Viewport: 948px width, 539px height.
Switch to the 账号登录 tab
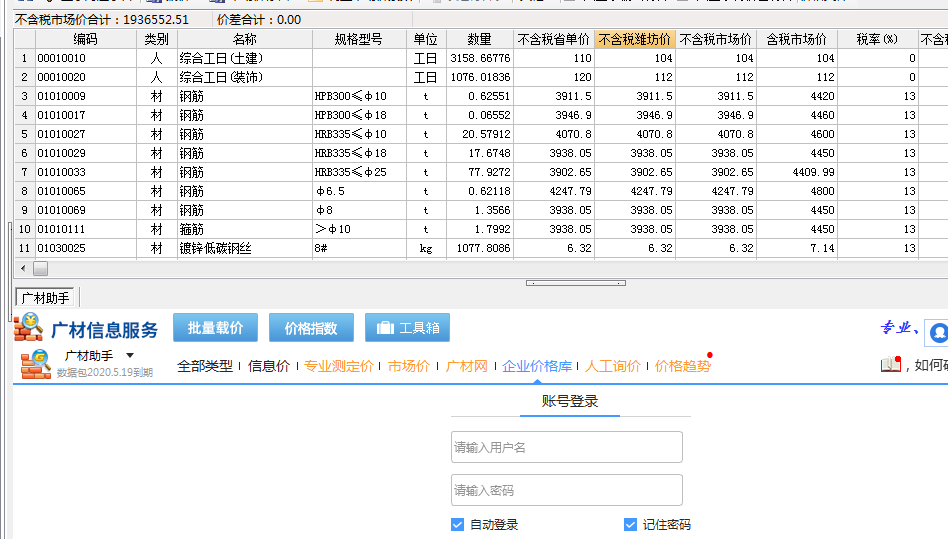[570, 401]
